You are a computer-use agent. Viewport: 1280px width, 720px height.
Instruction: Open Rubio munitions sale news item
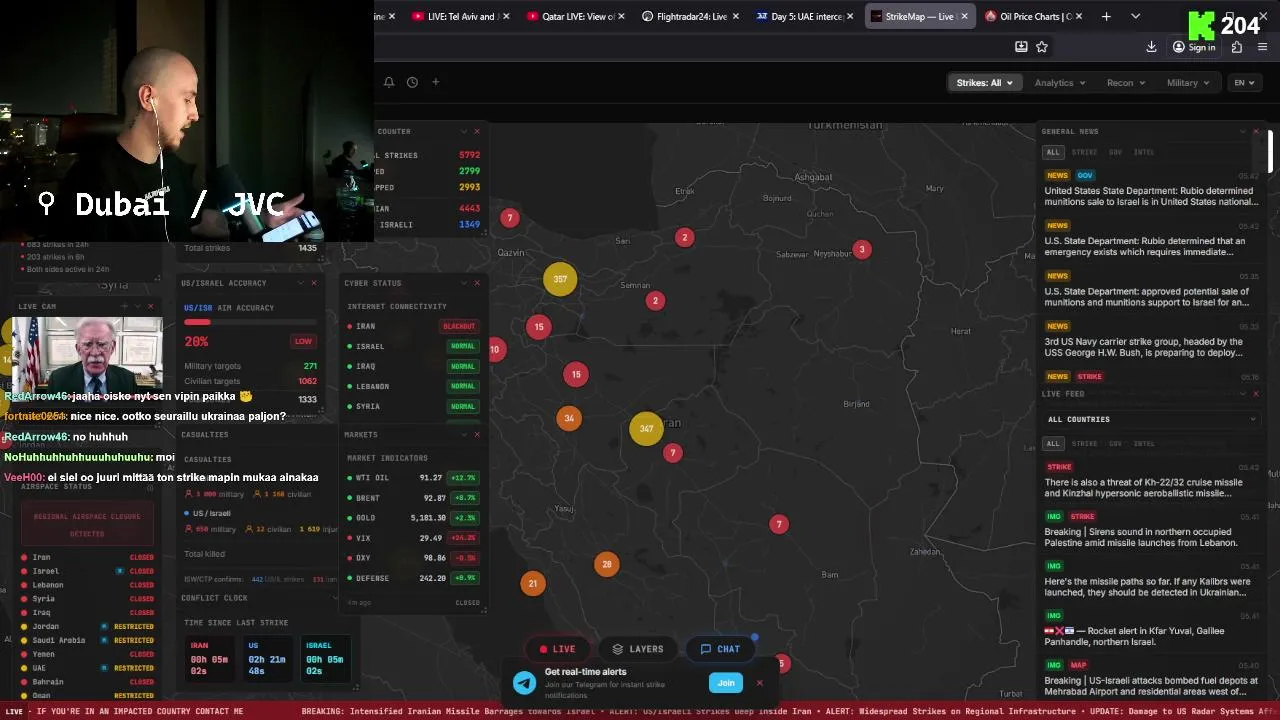[1151, 189]
